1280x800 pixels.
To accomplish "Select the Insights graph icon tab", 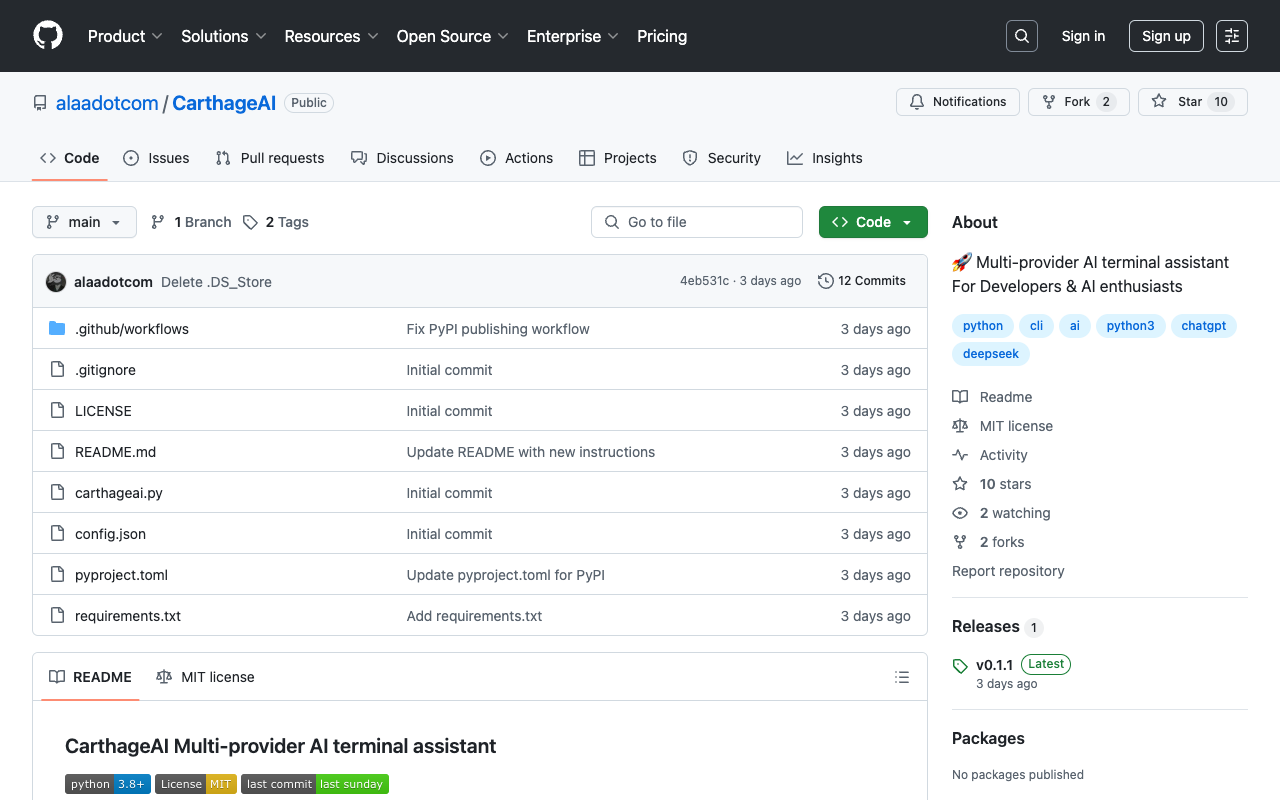I will 794,158.
